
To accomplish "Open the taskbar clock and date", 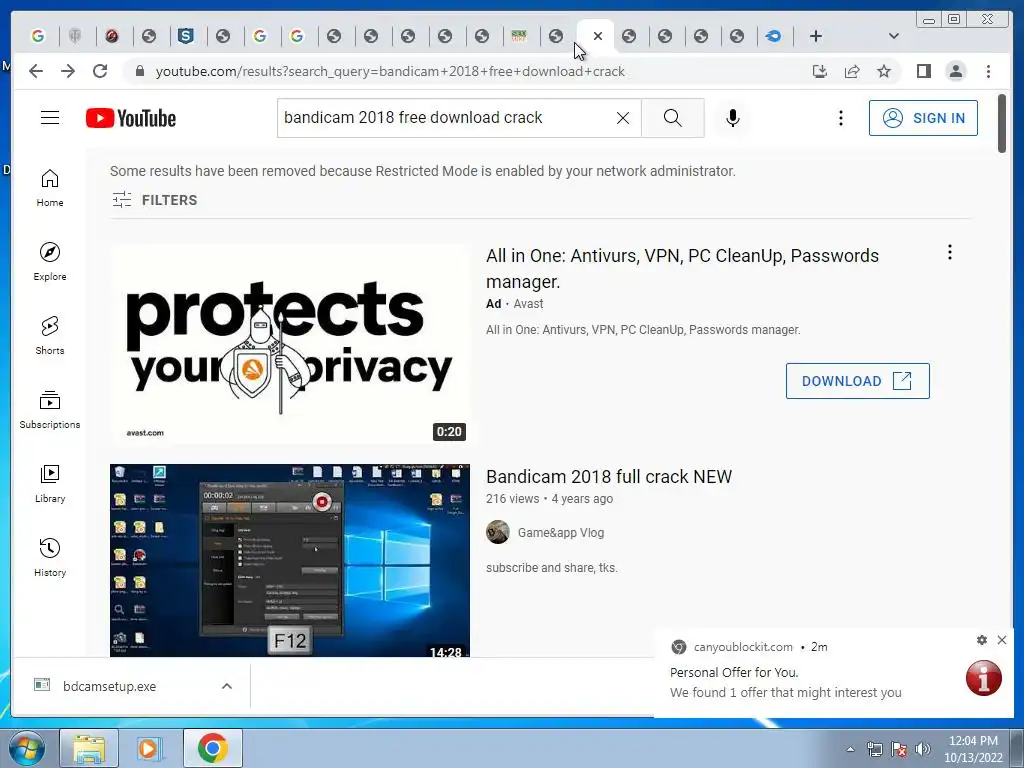I will [973, 749].
